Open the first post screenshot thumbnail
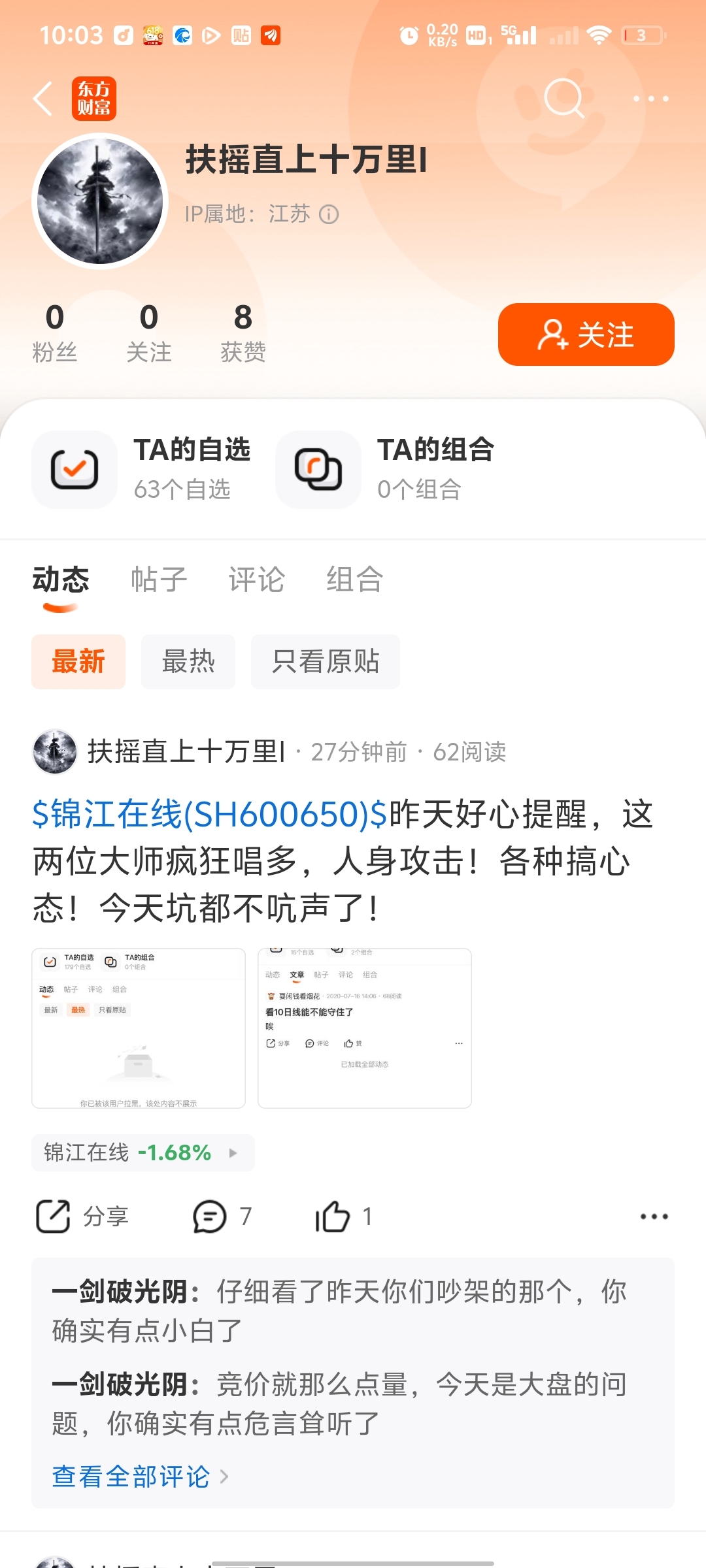 pos(139,1028)
